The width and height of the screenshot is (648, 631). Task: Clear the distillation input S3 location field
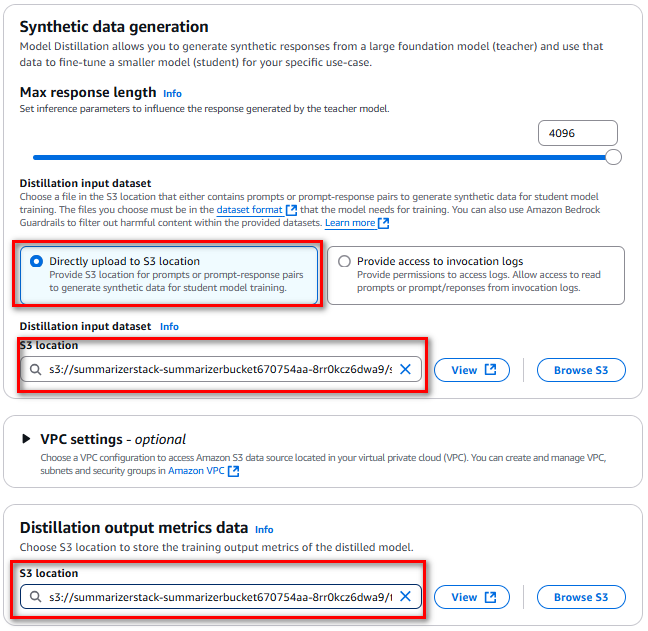(x=405, y=369)
